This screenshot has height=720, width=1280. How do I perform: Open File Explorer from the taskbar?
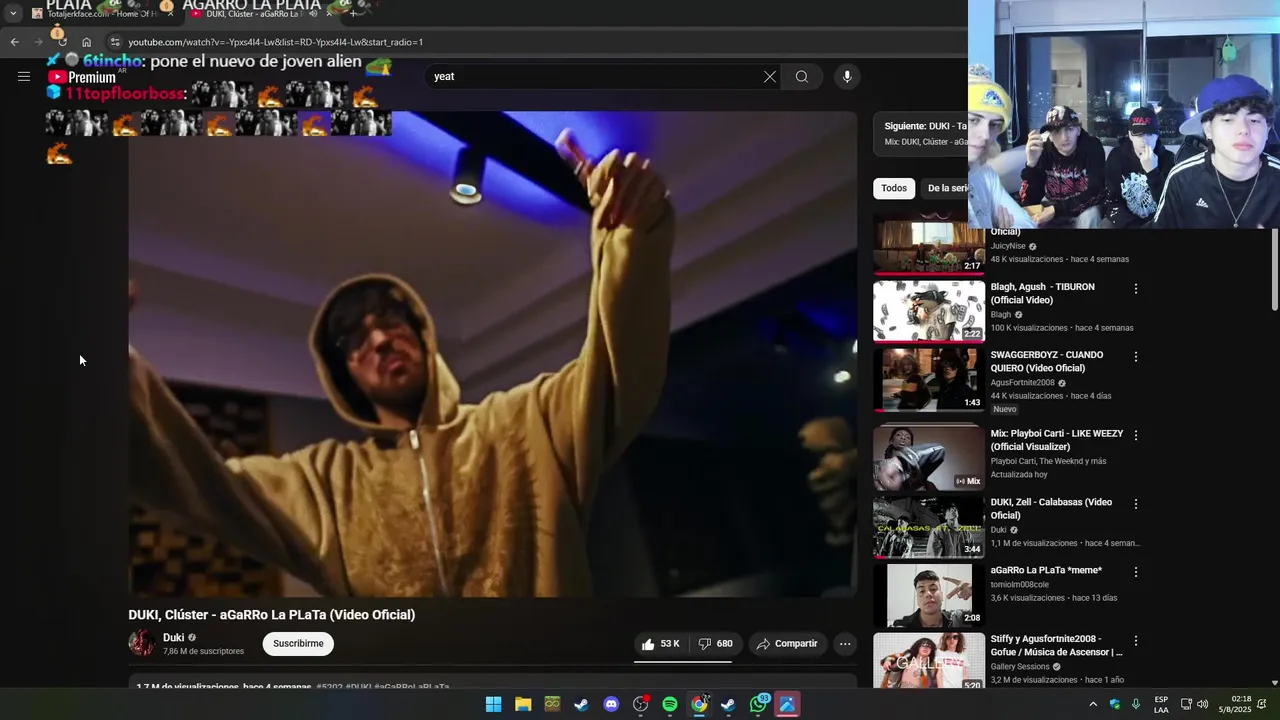click(523, 704)
